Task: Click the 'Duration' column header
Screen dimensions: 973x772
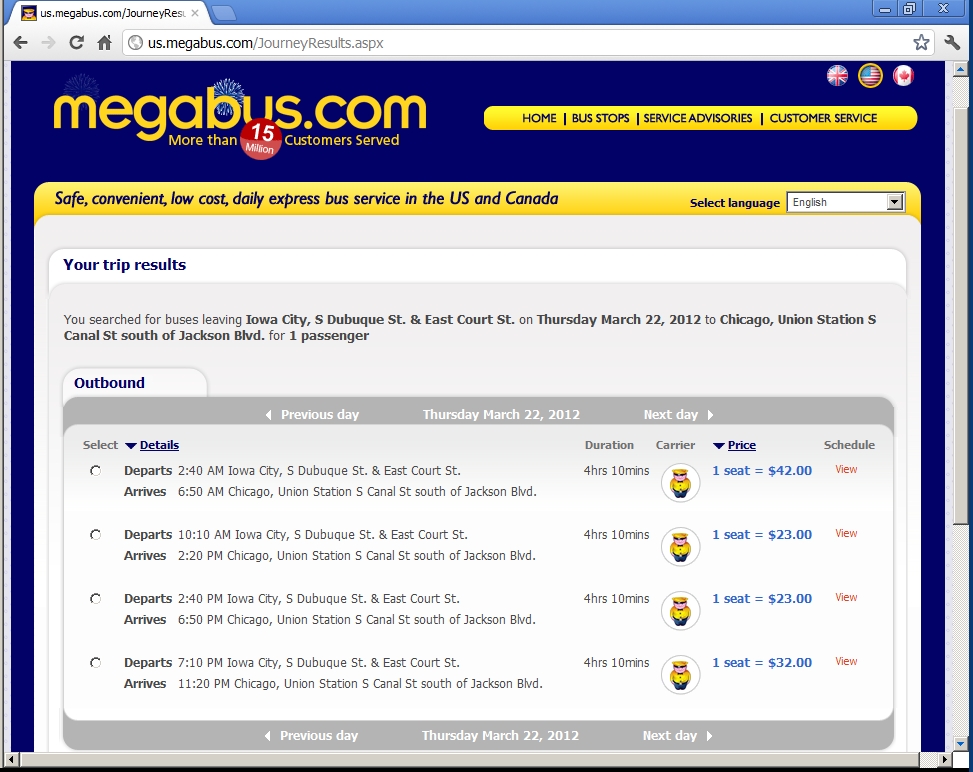Action: coord(609,445)
